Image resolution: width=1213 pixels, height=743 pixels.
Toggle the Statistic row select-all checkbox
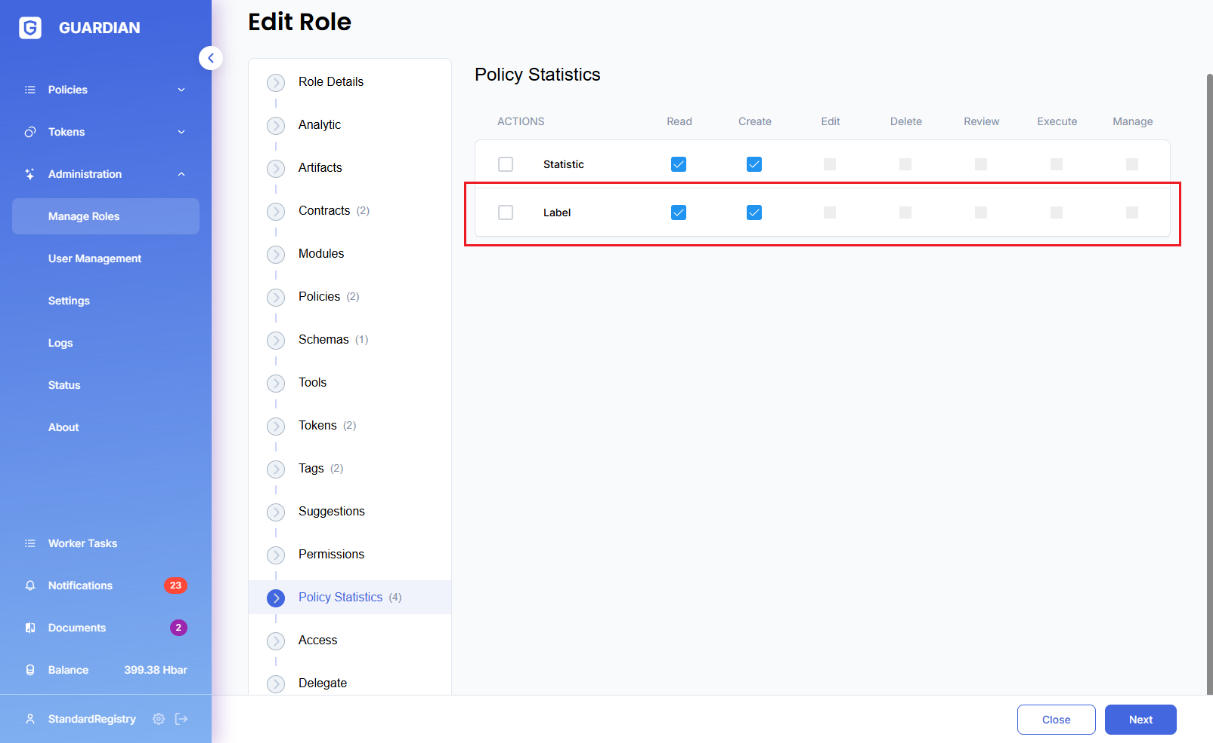[x=505, y=164]
